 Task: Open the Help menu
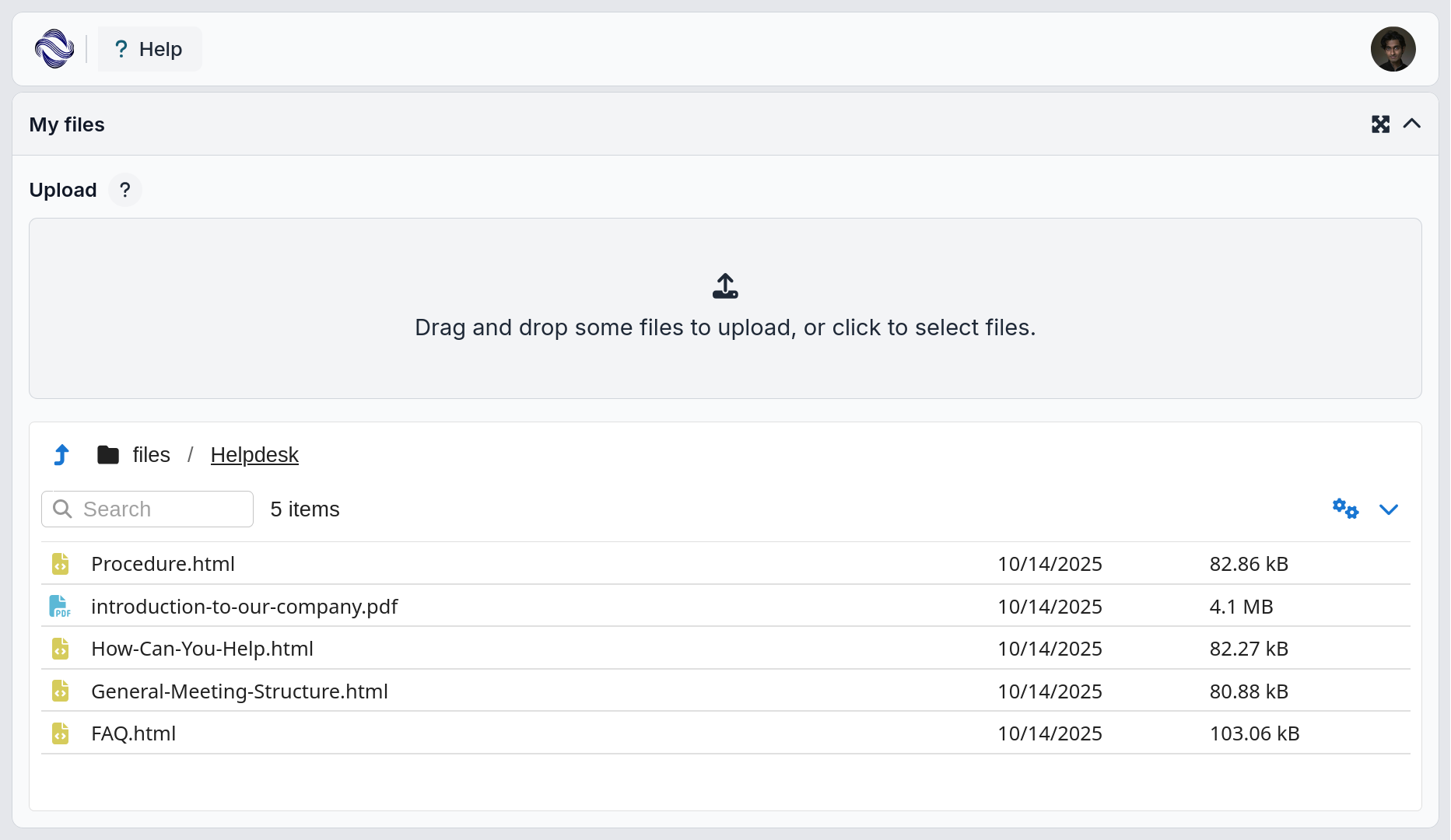point(149,49)
